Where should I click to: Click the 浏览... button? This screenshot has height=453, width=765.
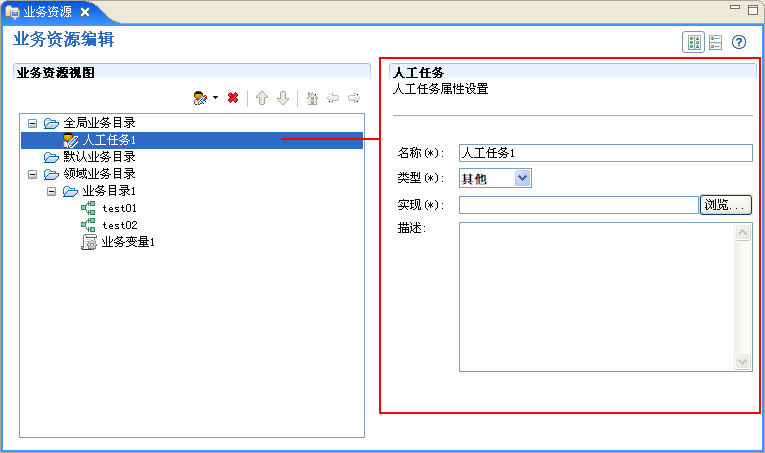click(725, 205)
